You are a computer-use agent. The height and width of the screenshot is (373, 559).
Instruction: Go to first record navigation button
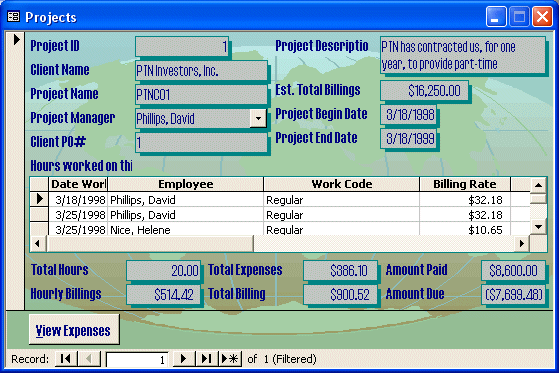pos(66,358)
